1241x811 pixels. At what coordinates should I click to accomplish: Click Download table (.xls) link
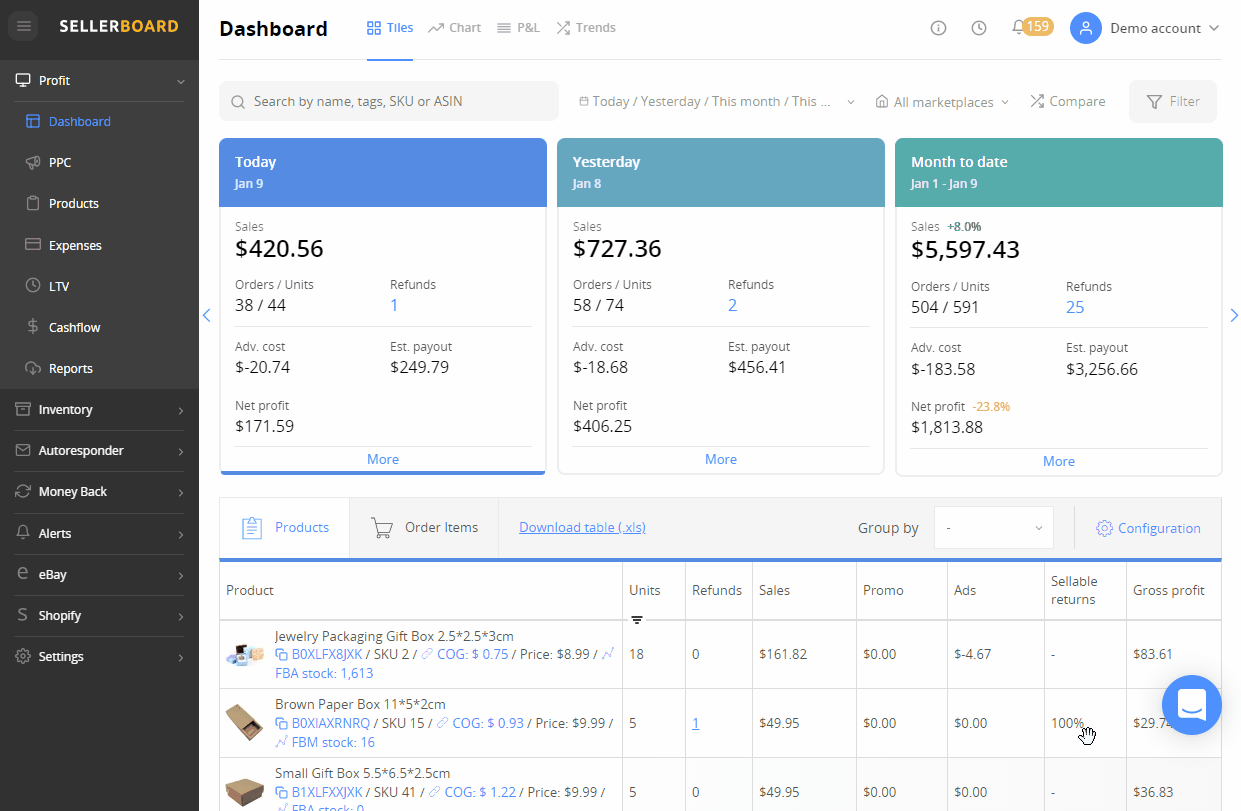click(582, 527)
